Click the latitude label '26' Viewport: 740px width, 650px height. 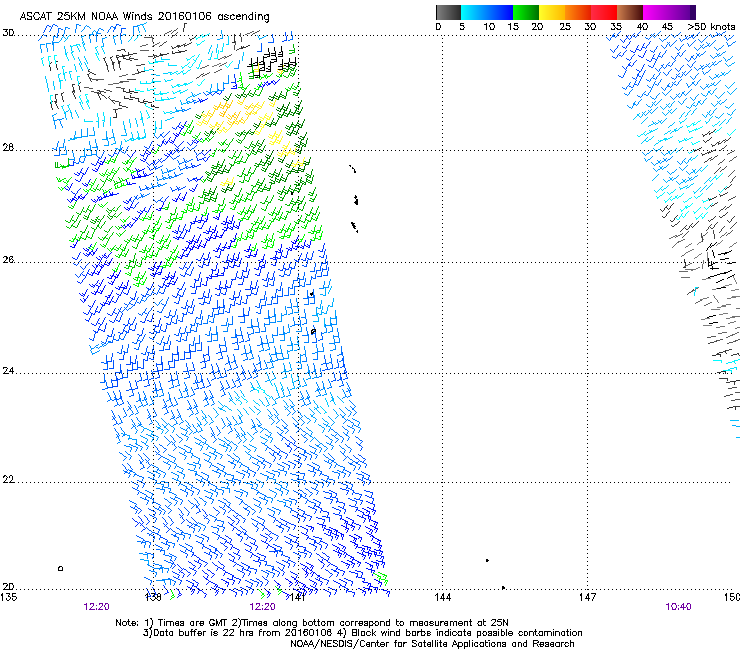pyautogui.click(x=8, y=260)
